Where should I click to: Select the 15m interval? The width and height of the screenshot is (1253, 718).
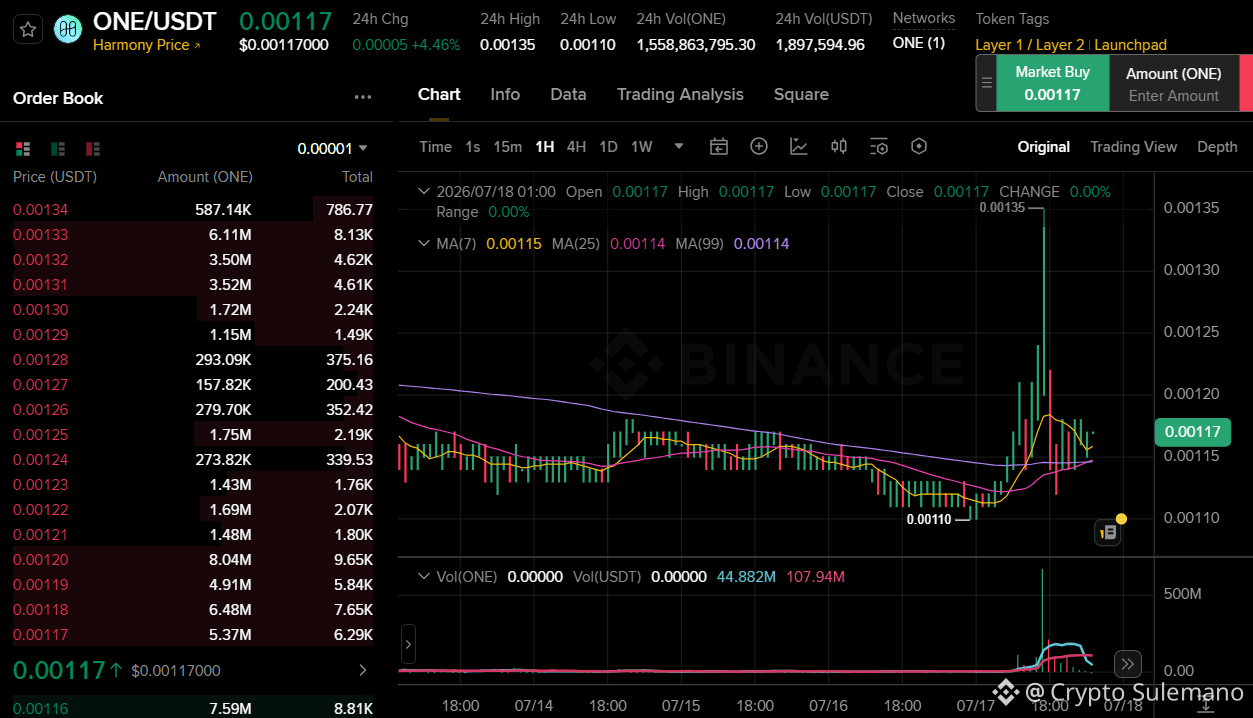click(508, 147)
